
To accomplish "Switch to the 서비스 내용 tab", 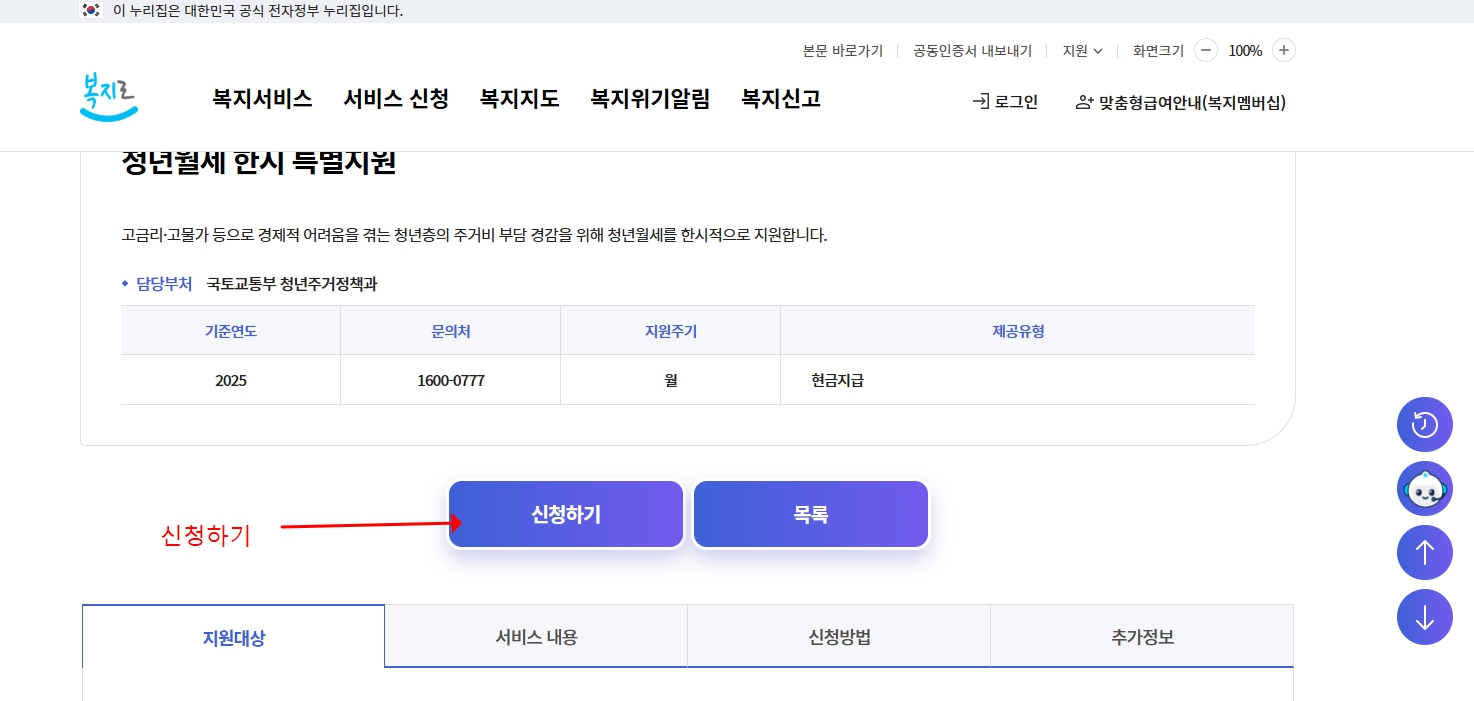I will (536, 636).
